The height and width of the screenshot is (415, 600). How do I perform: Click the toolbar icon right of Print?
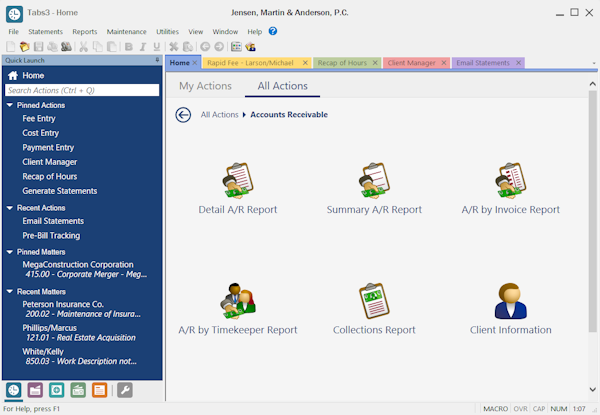click(66, 47)
